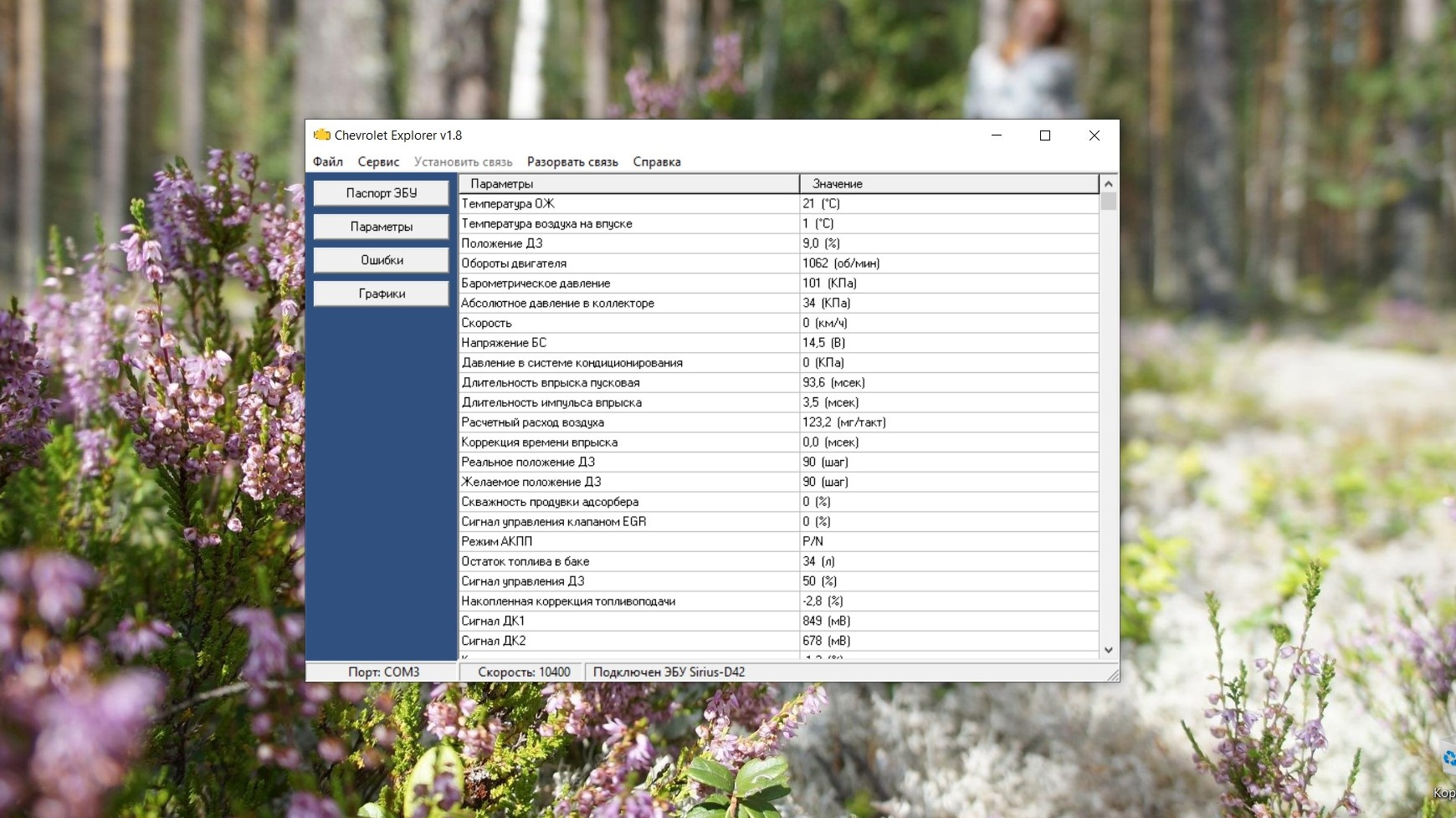Open the Справка menu
The width and height of the screenshot is (1456, 818).
pos(657,161)
